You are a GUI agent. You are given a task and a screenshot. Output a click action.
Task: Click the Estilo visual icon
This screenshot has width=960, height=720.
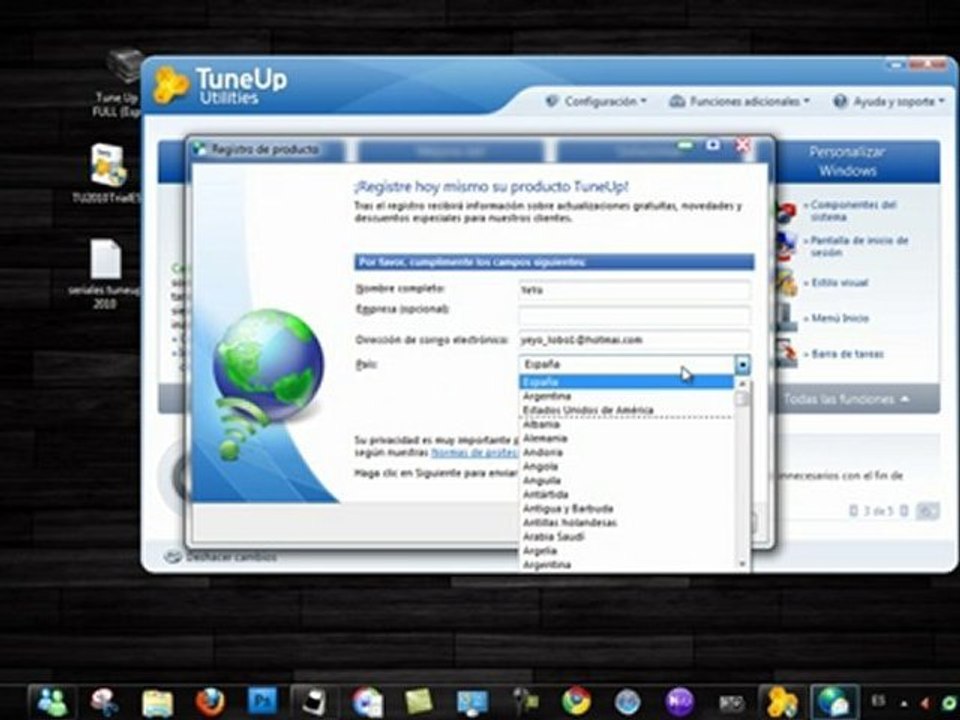coord(786,282)
